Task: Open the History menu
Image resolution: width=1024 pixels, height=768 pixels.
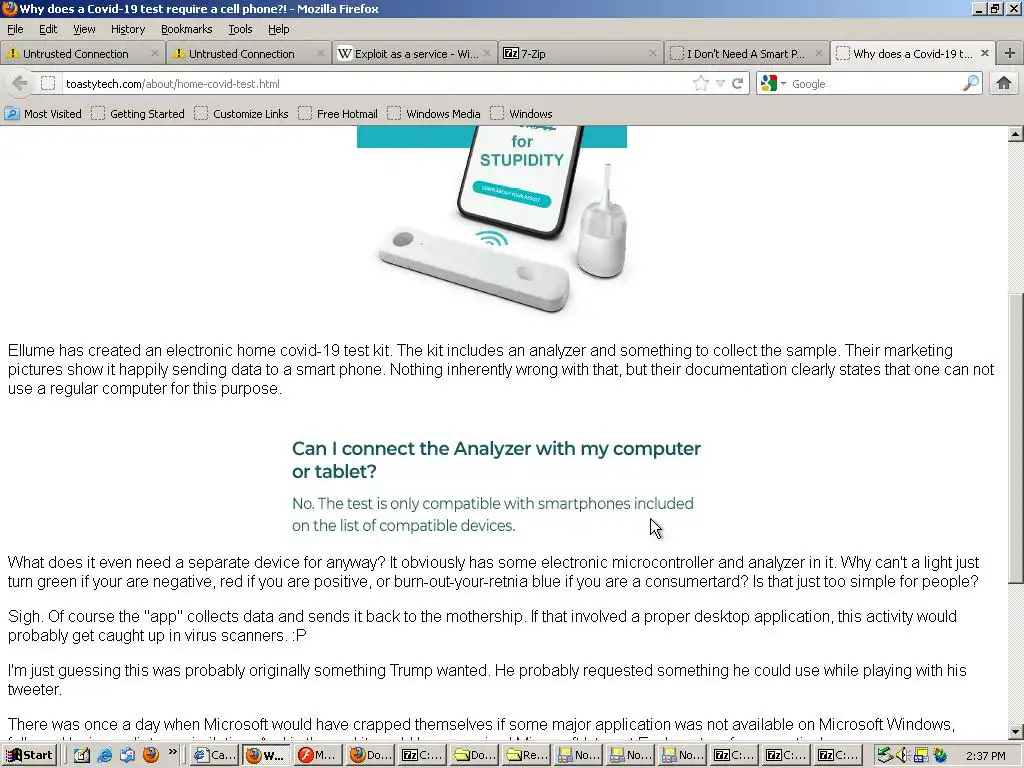Action: 128,29
